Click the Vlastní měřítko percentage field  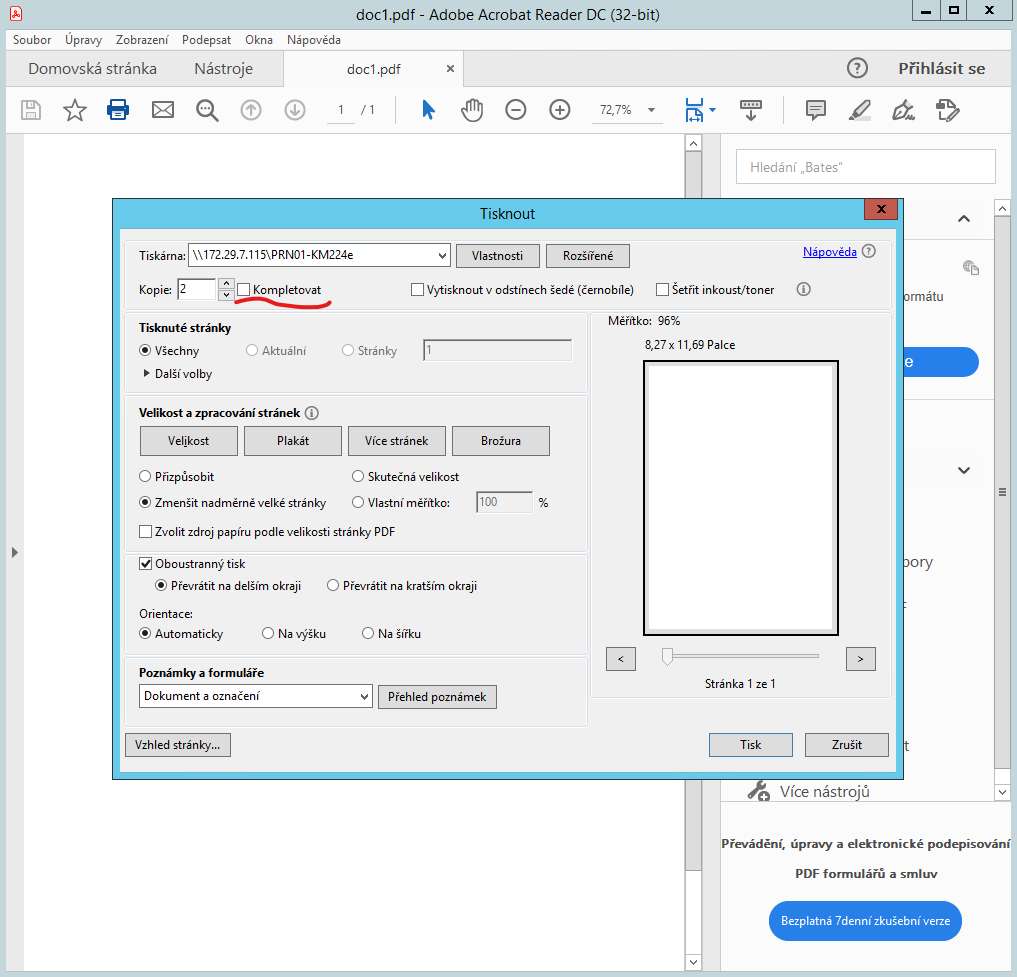coord(504,502)
